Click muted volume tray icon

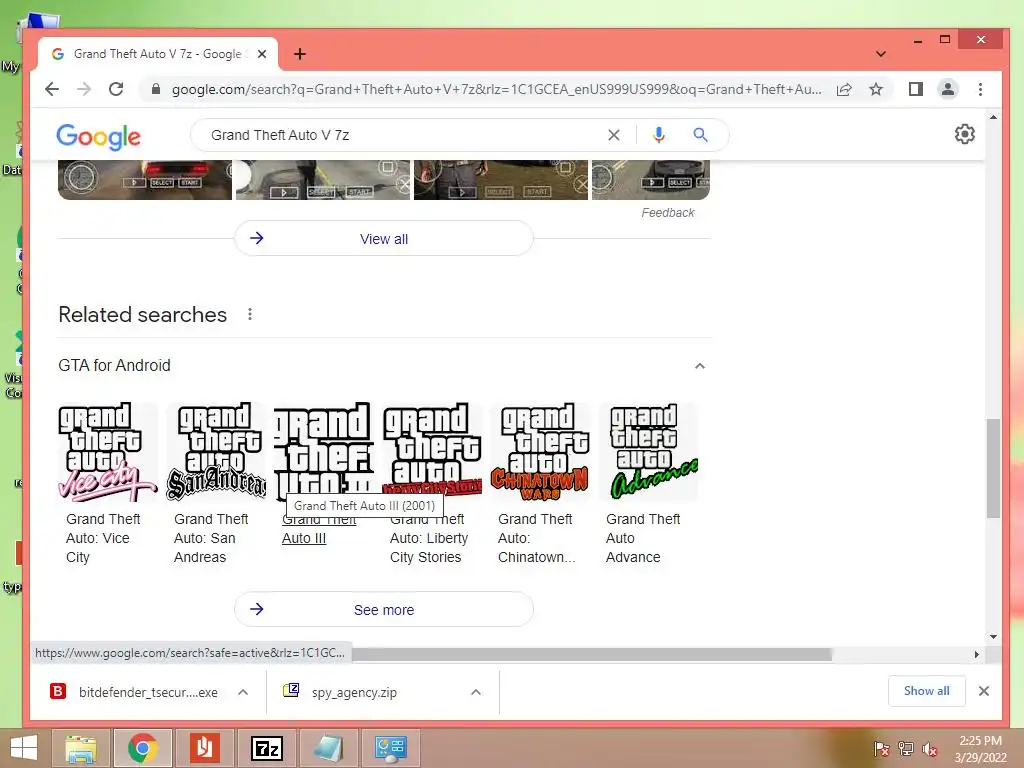pos(930,749)
